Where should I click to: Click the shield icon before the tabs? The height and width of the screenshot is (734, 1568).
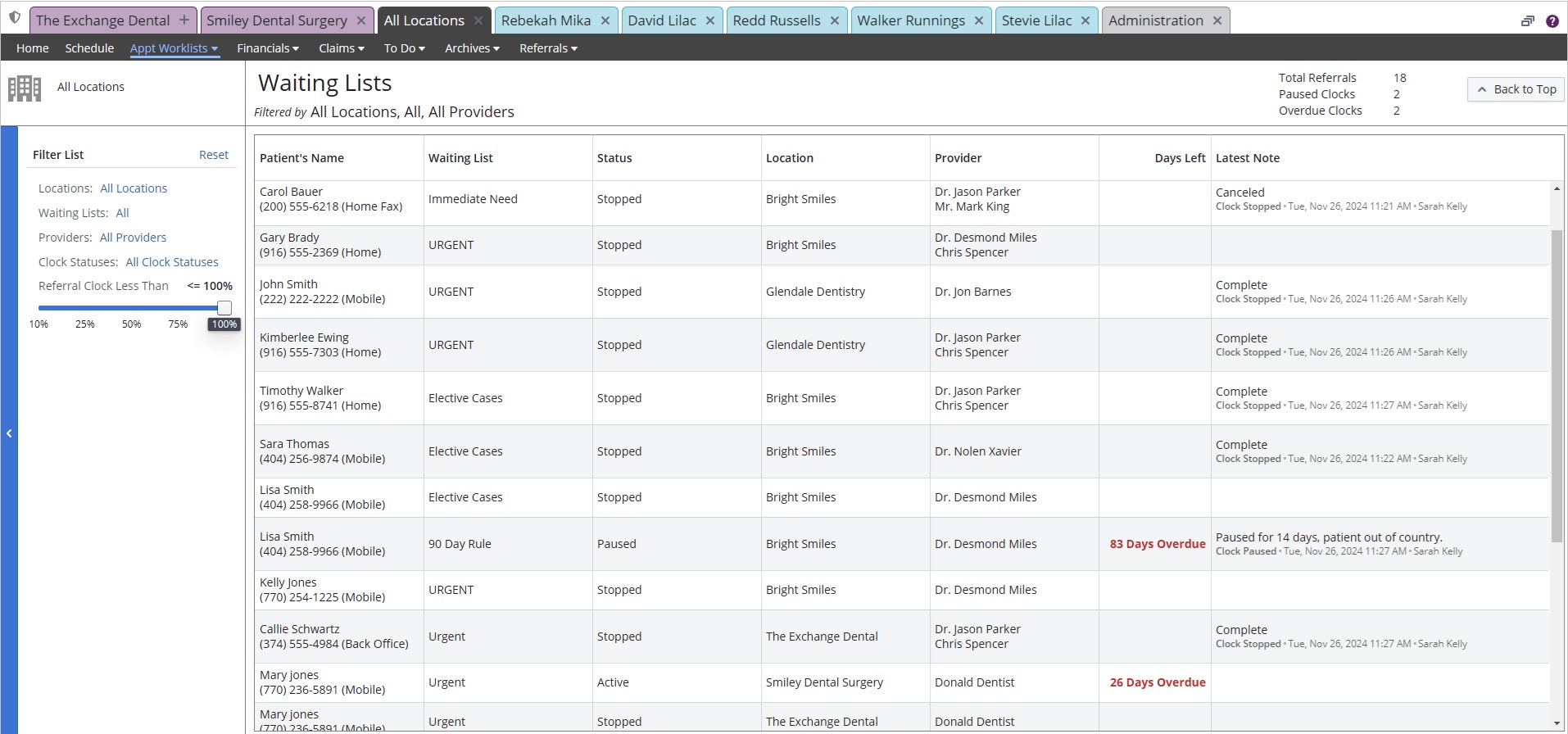(14, 18)
